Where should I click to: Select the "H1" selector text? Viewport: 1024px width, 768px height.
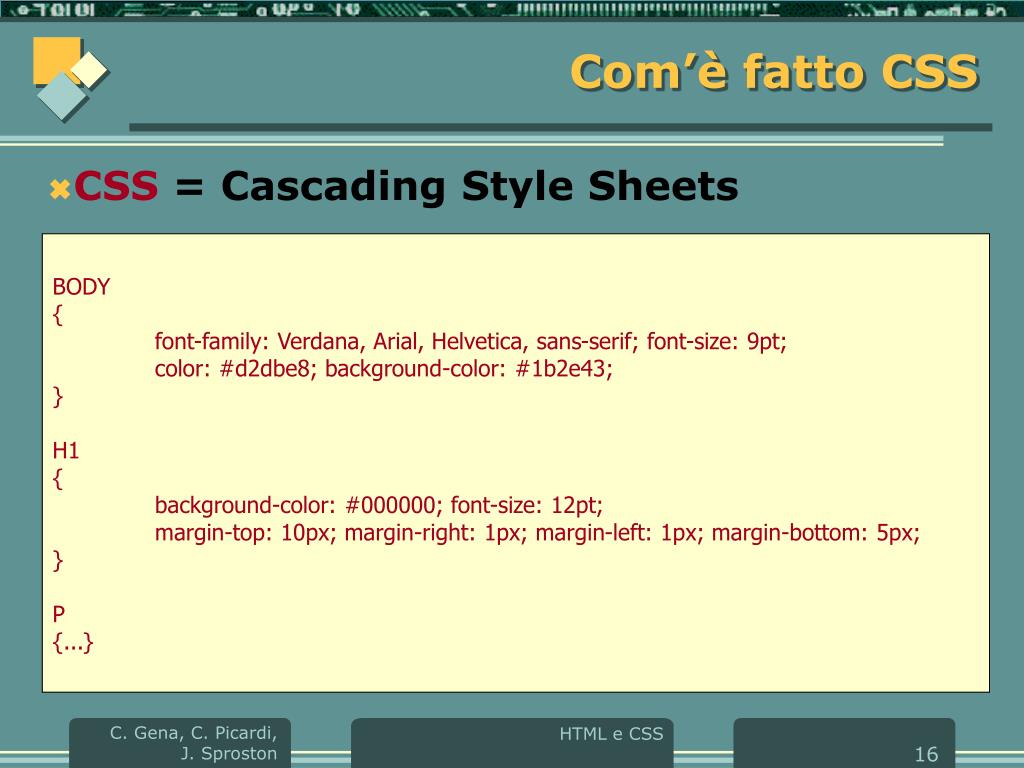(66, 451)
